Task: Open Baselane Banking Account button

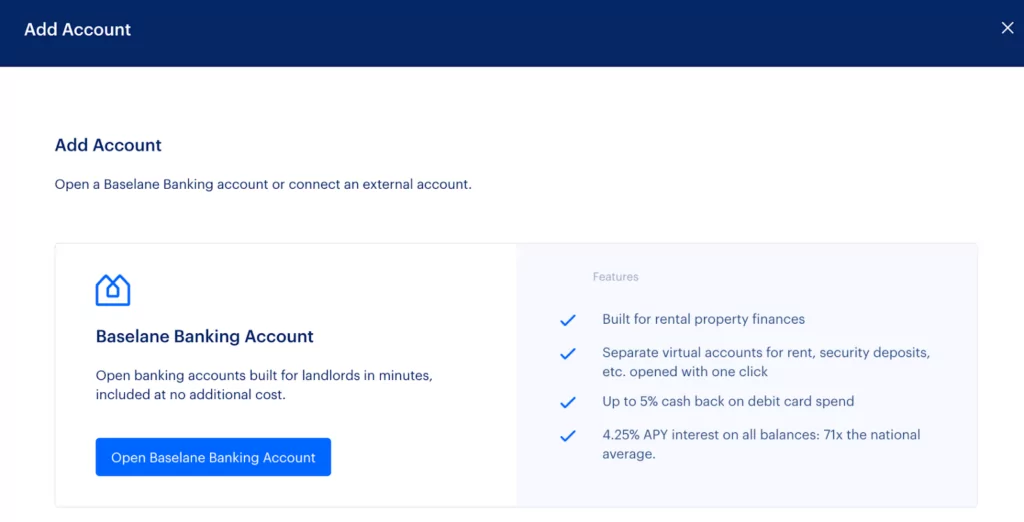Action: (x=213, y=457)
